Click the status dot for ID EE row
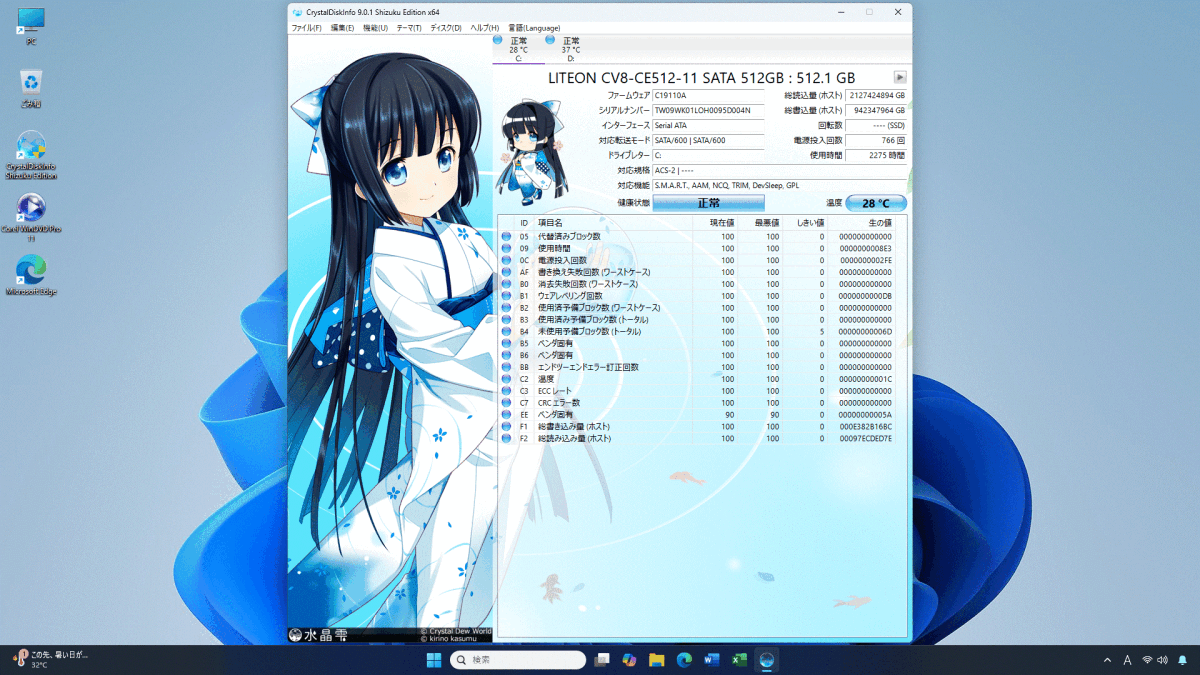The height and width of the screenshot is (675, 1200). click(506, 415)
